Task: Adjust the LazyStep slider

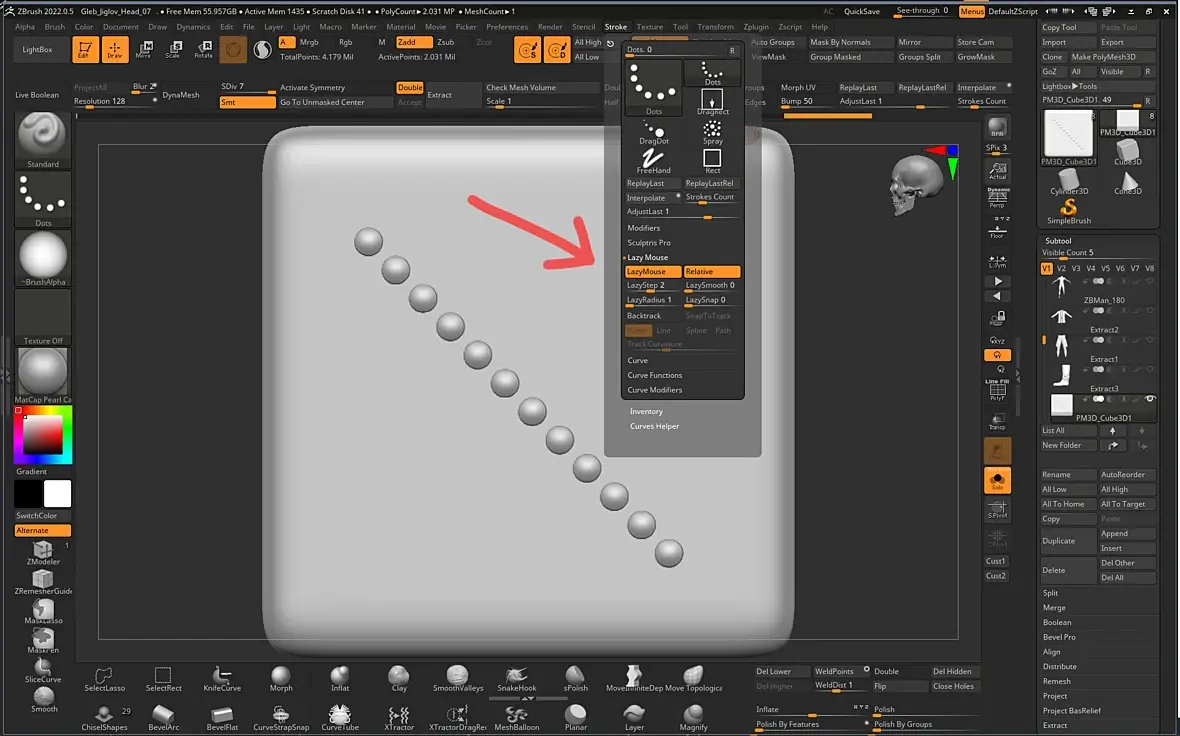Action: click(652, 286)
